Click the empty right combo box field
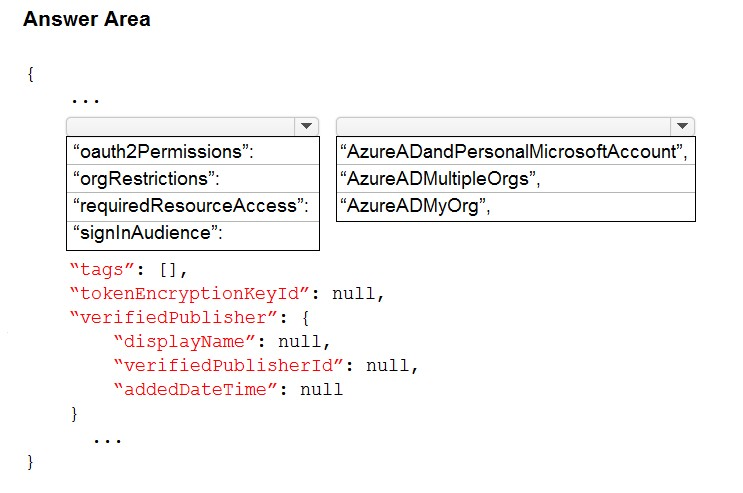743x493 pixels. (x=504, y=126)
